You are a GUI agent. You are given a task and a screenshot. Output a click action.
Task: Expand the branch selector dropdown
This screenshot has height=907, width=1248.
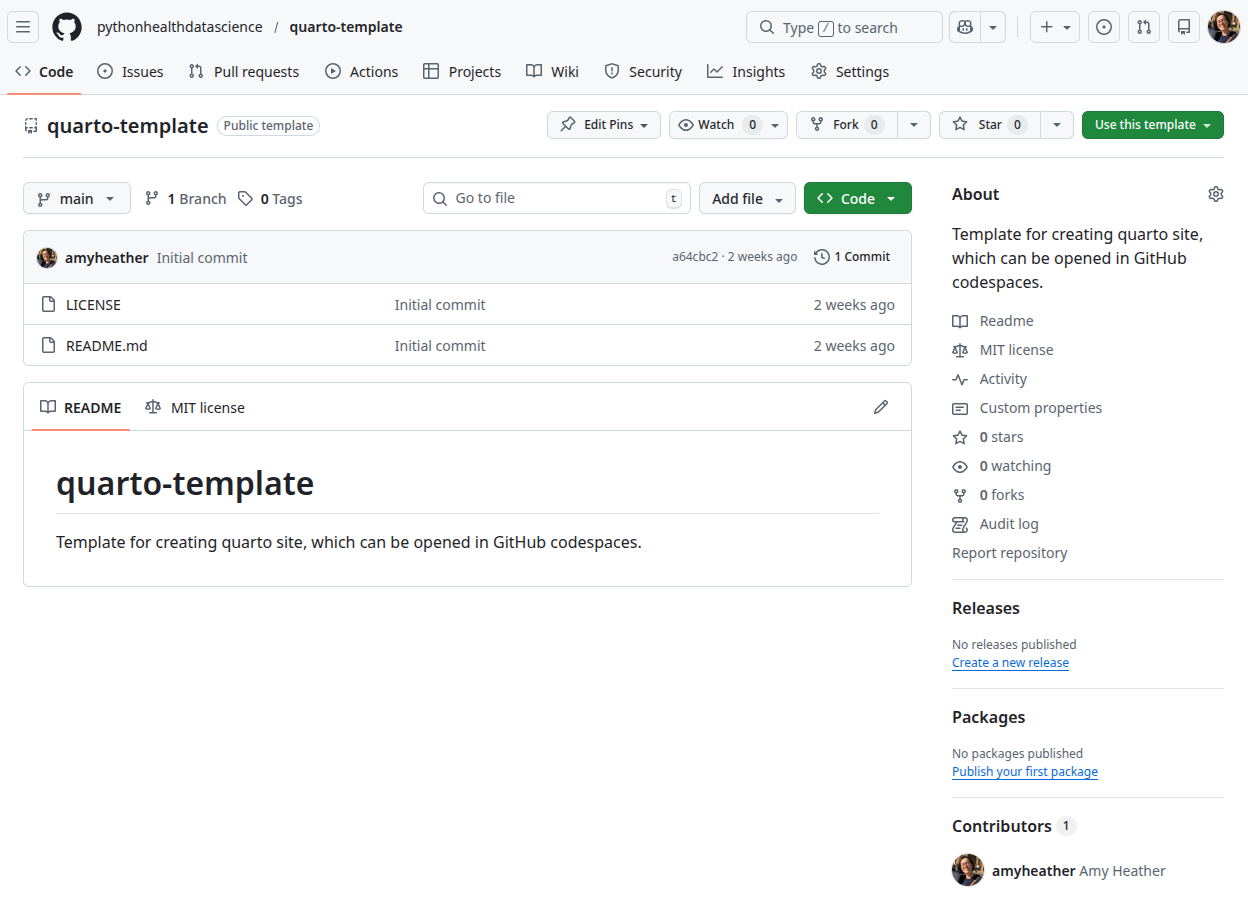click(x=76, y=198)
